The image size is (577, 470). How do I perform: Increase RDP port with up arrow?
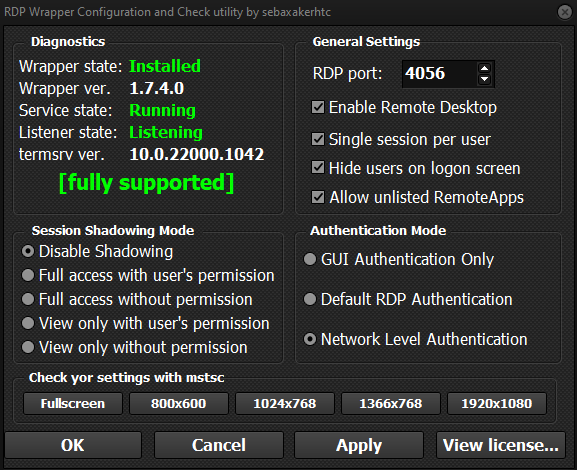pos(484,68)
